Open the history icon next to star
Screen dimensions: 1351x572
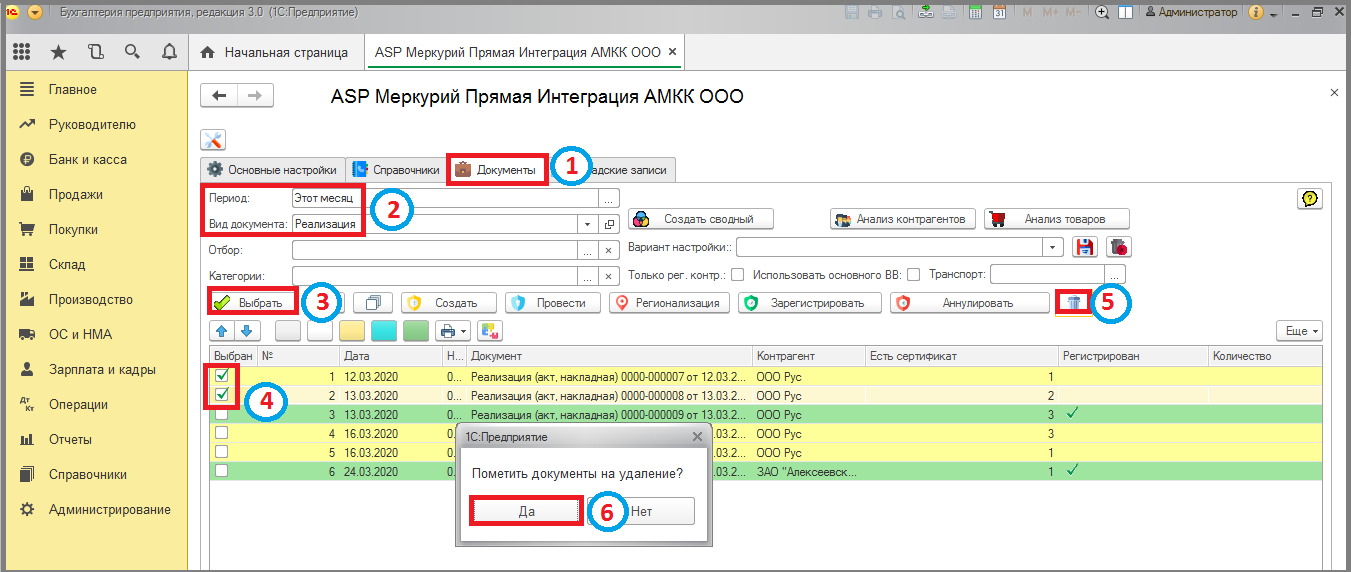[95, 52]
